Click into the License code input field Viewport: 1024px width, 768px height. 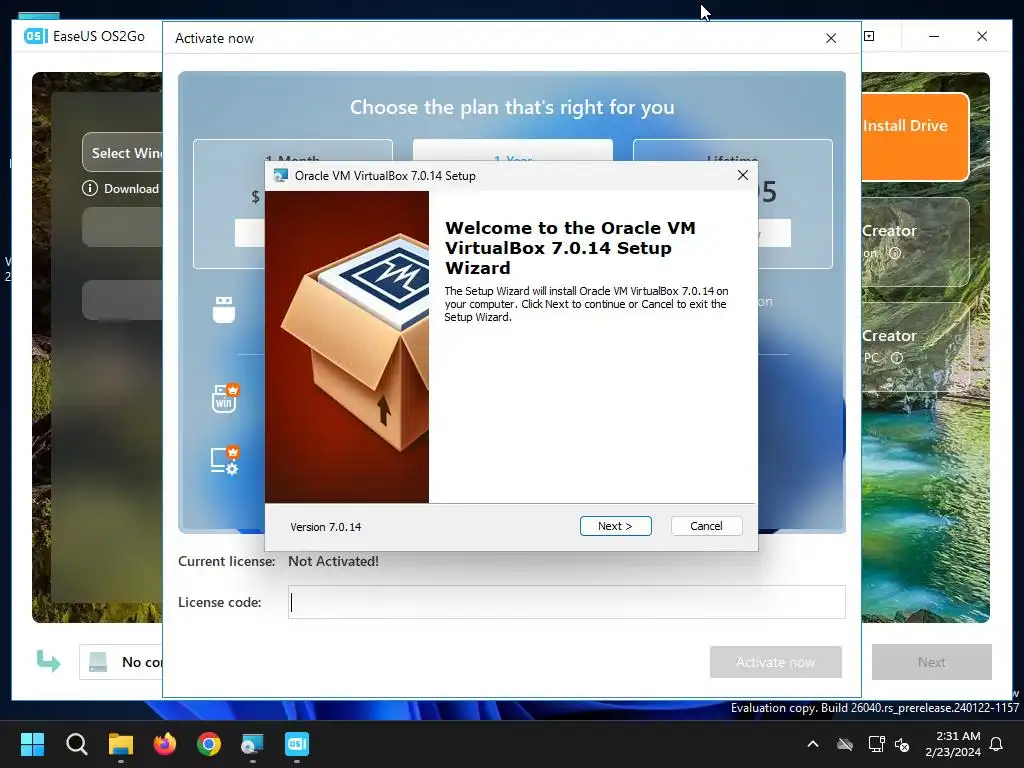pos(566,602)
